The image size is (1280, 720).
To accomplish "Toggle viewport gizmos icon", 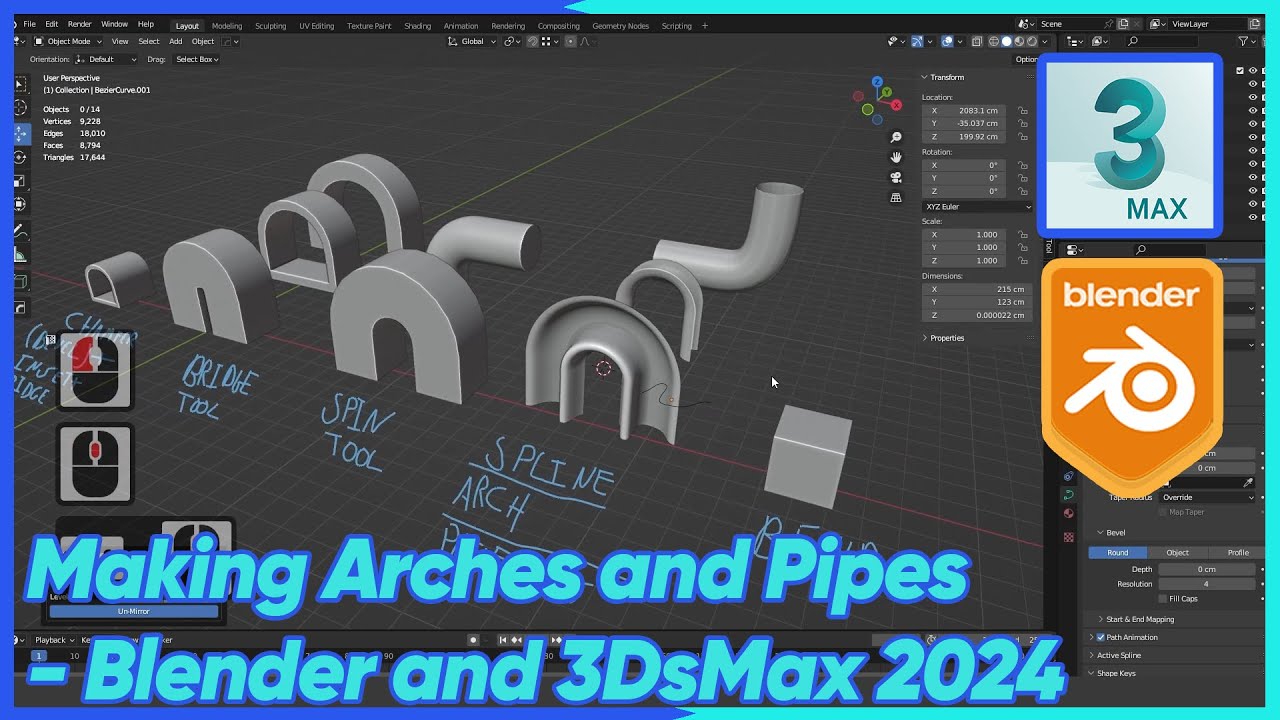I will (x=917, y=42).
